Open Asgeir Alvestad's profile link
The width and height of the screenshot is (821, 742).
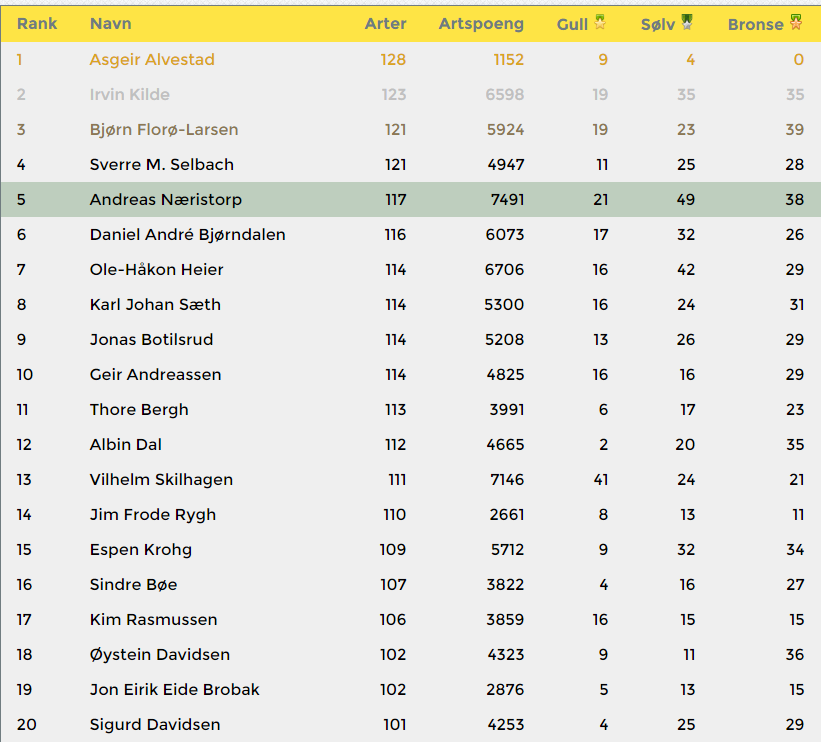[x=152, y=60]
